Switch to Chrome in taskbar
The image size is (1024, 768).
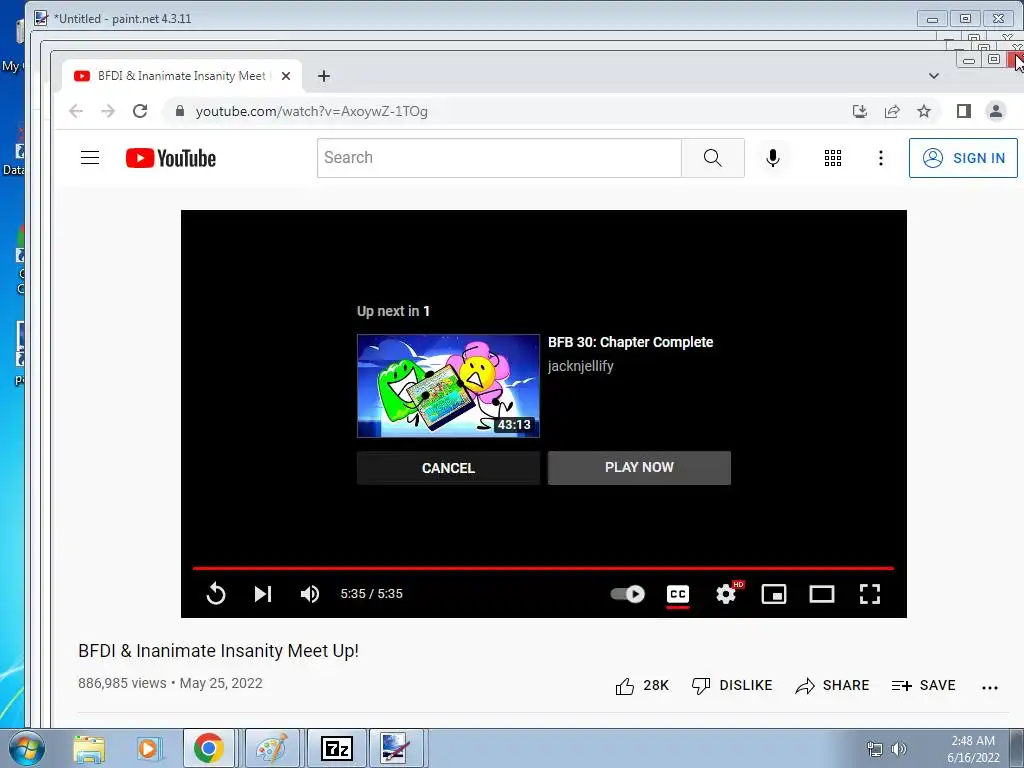click(208, 748)
